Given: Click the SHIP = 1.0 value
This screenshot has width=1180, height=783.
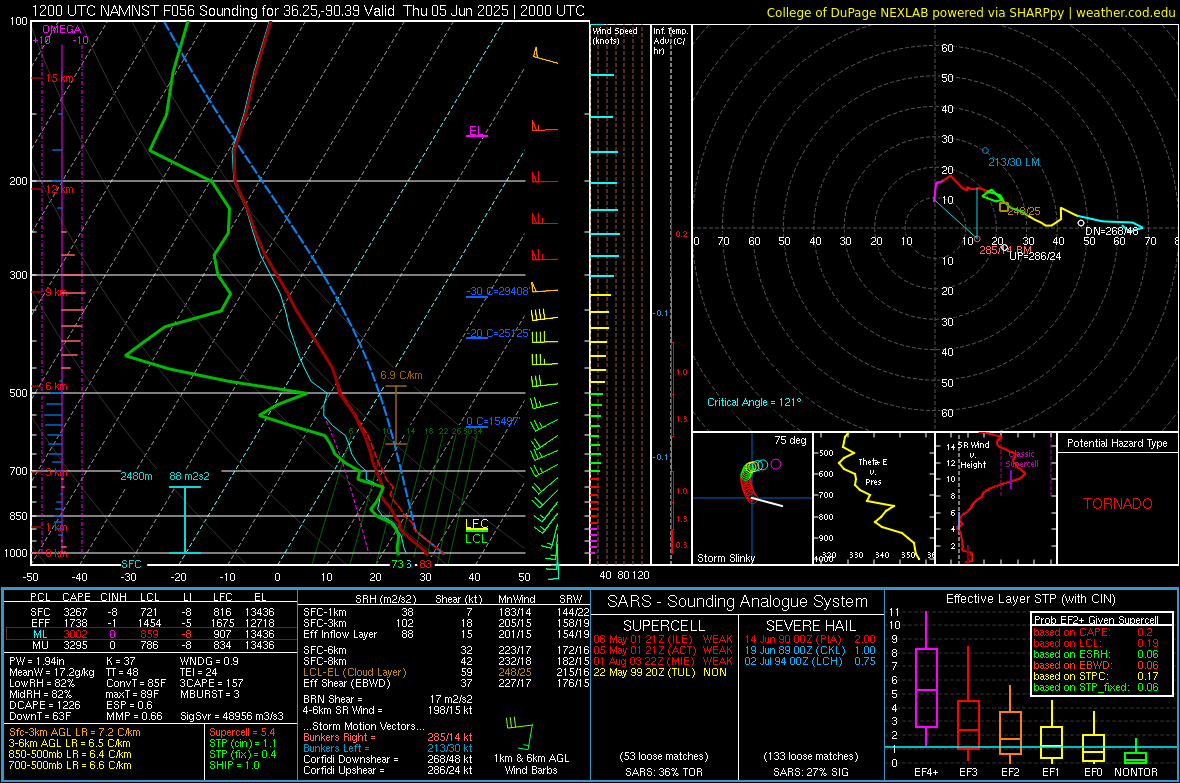Looking at the screenshot, I should (234, 765).
